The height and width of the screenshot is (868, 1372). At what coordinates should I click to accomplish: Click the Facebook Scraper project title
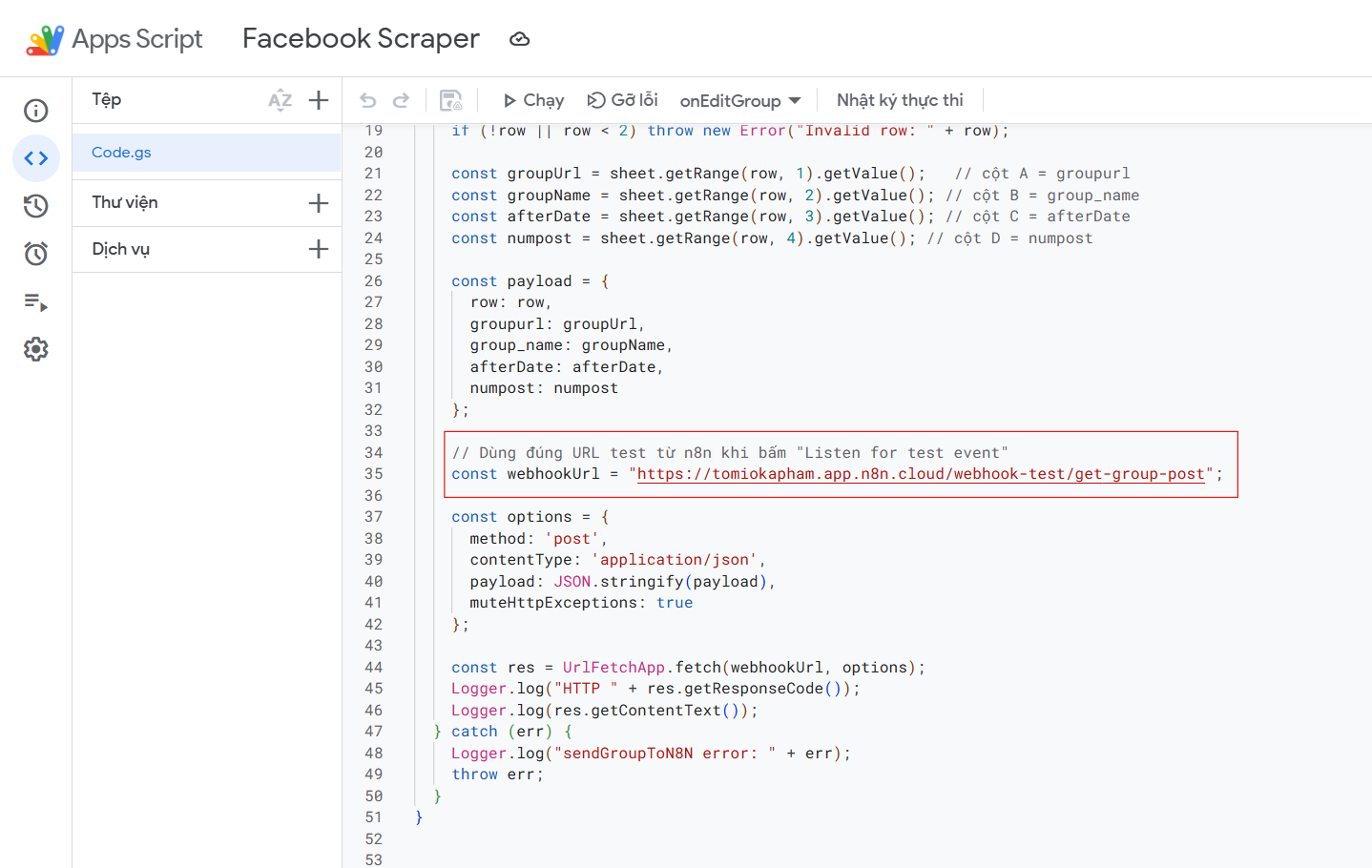click(x=361, y=38)
